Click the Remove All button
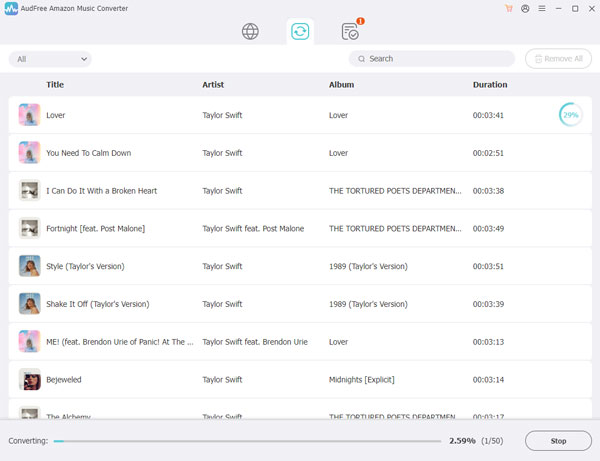 (558, 59)
